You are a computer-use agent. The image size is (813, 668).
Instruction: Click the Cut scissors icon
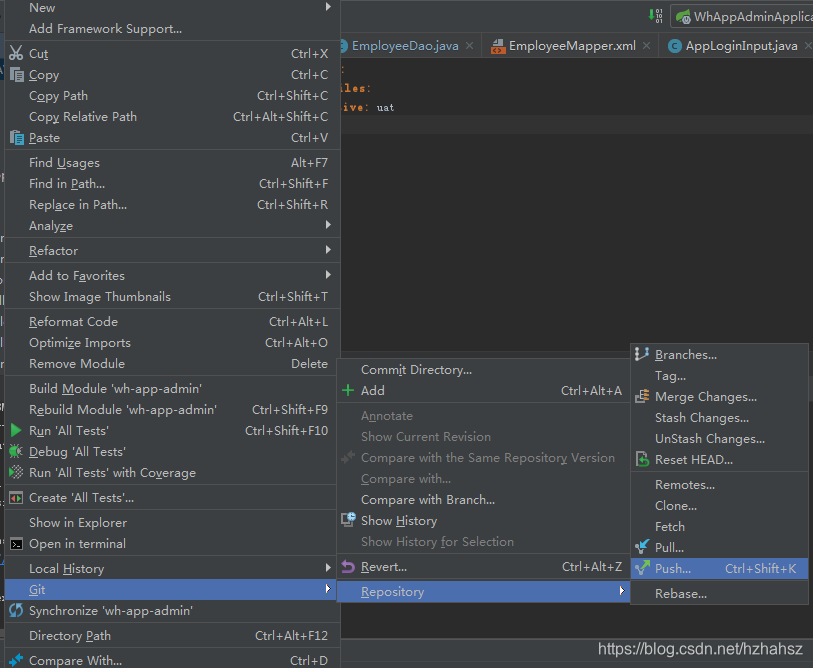(16, 53)
